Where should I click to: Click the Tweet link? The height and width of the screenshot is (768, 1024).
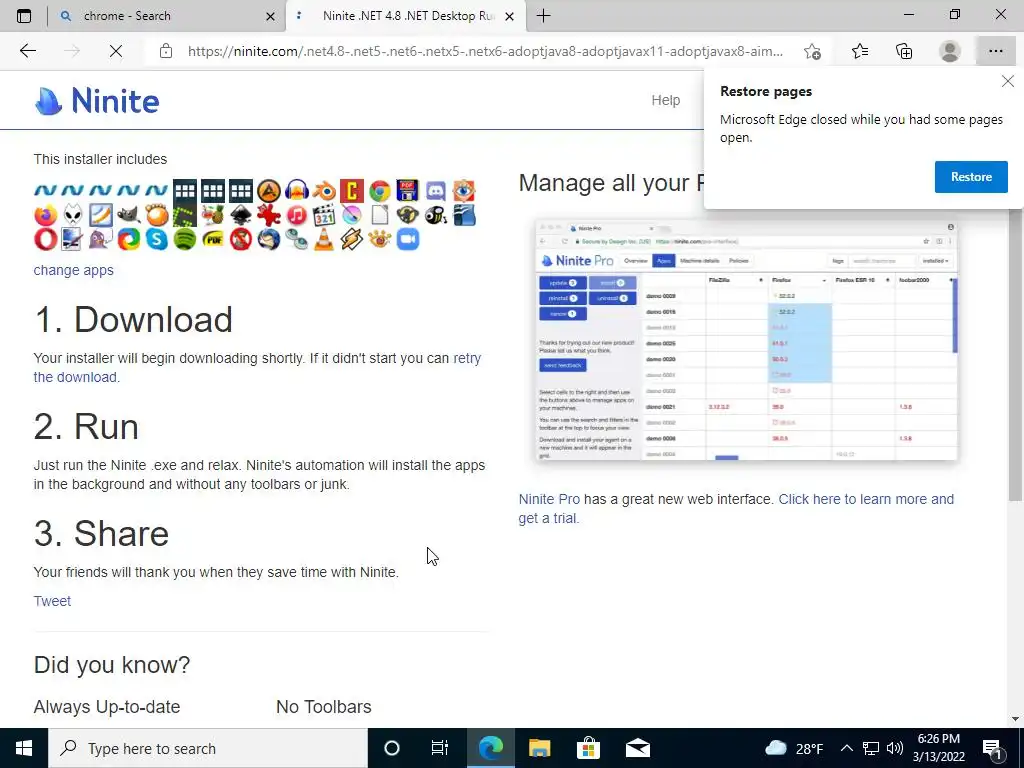point(52,601)
